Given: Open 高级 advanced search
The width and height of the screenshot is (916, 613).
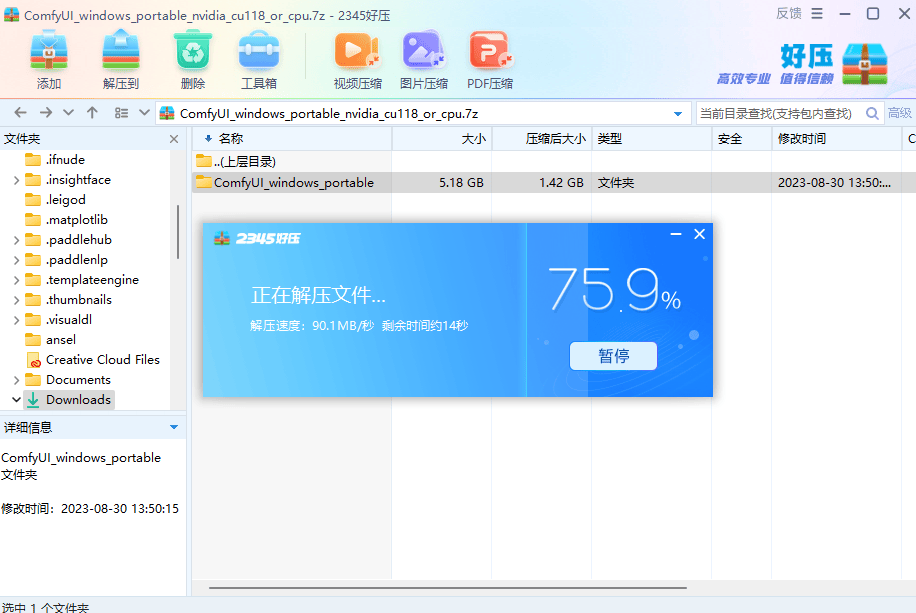Looking at the screenshot, I should (900, 113).
